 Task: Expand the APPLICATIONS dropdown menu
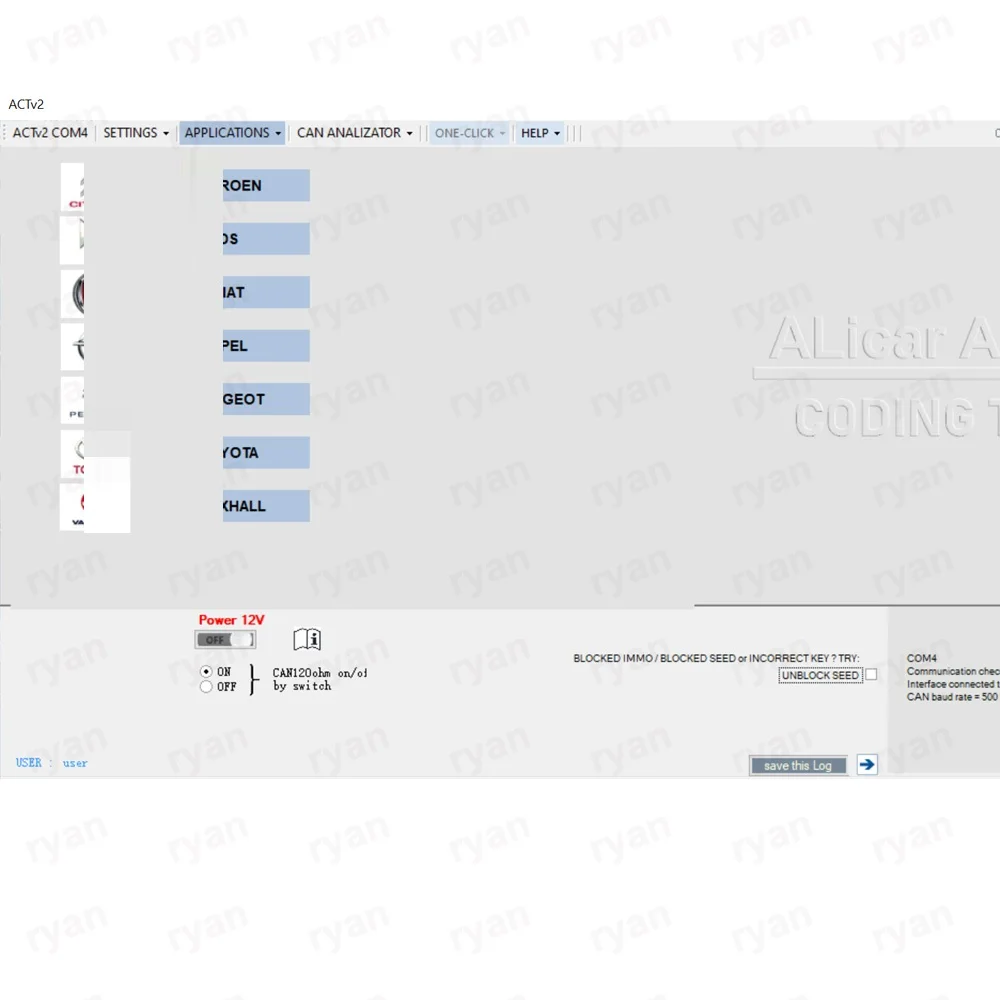pos(232,133)
